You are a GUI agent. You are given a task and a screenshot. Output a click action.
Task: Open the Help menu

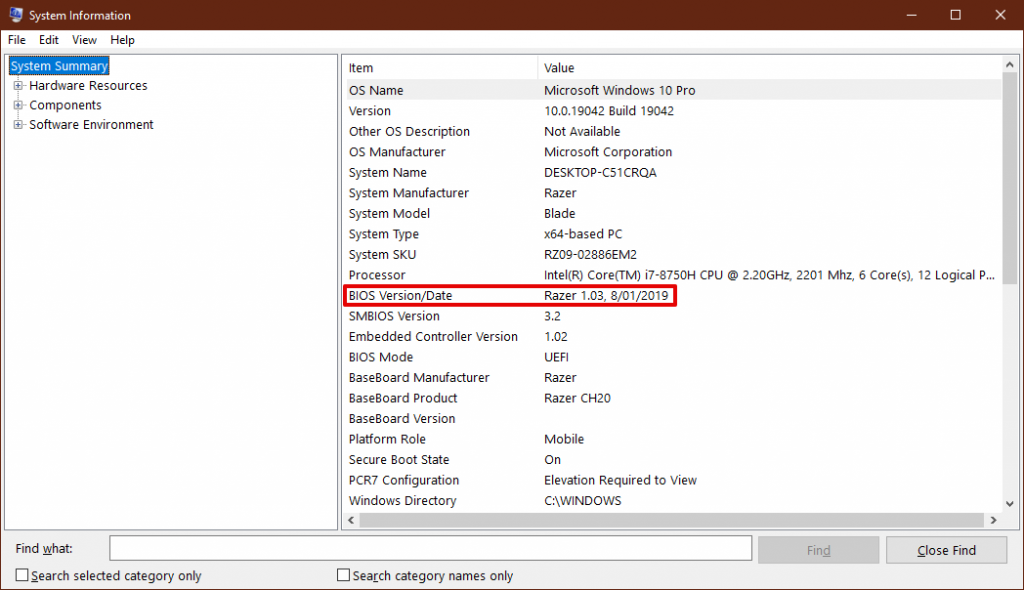point(122,40)
